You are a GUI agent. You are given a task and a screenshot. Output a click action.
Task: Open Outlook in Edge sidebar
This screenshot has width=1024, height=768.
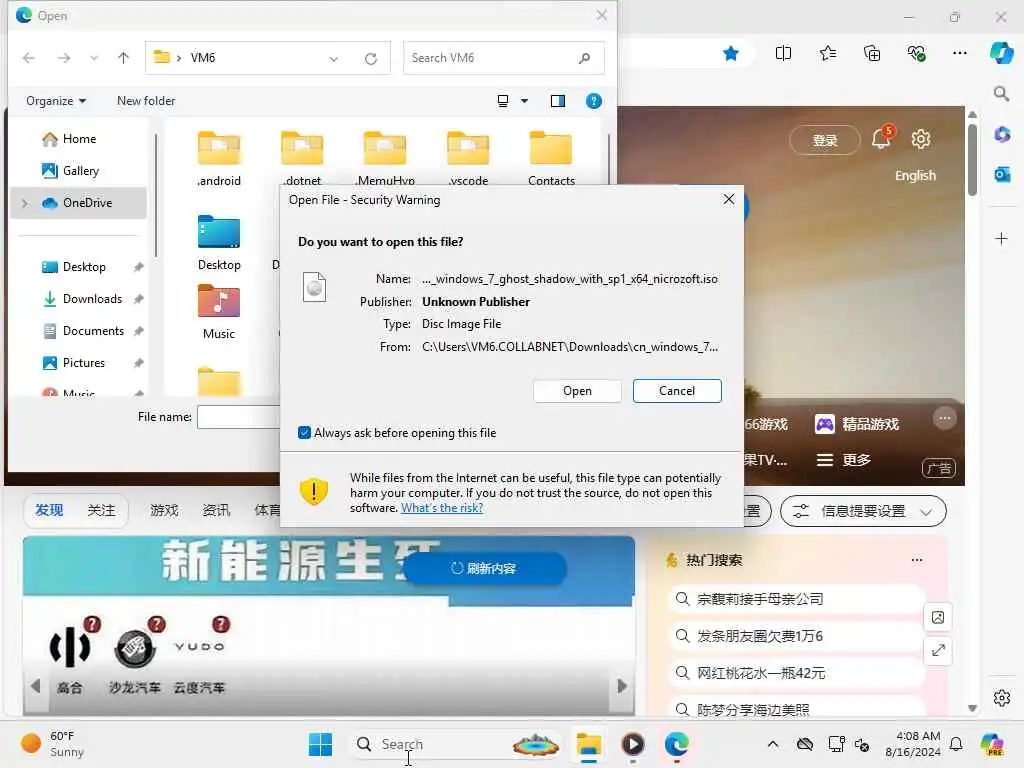(x=1002, y=174)
